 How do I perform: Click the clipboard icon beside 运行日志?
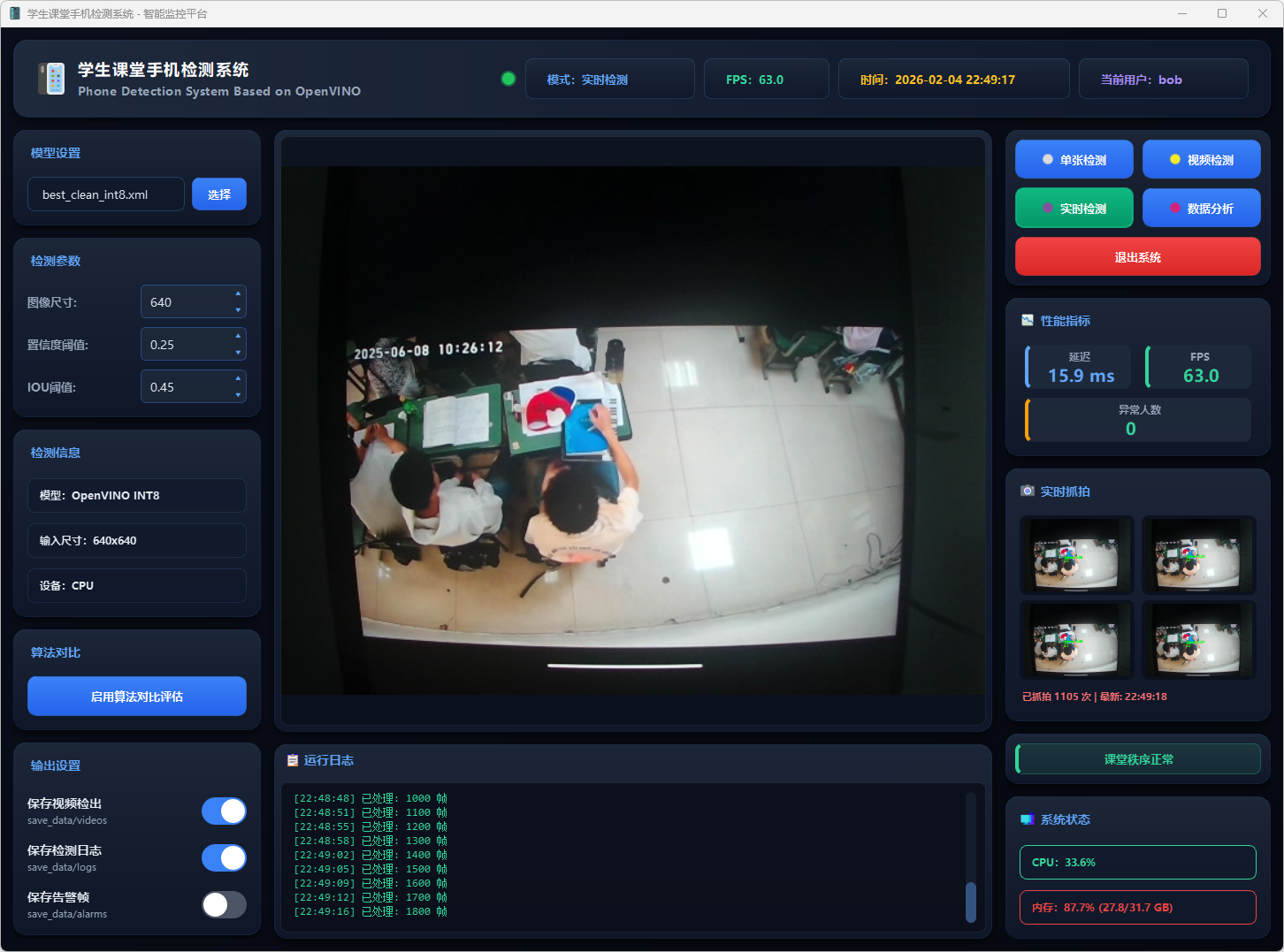293,760
